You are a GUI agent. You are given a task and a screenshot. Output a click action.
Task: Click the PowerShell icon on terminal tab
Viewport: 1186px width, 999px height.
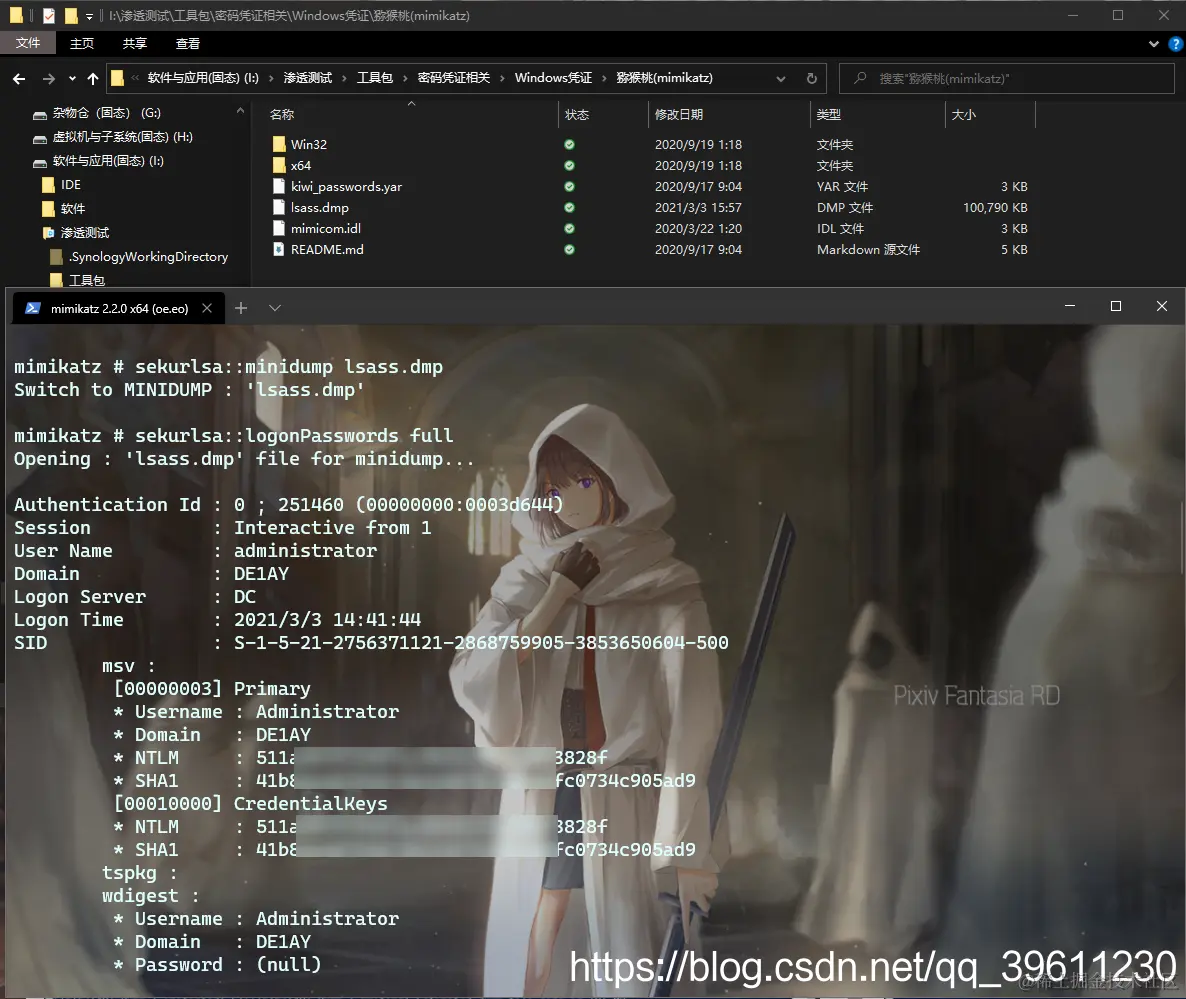point(33,309)
